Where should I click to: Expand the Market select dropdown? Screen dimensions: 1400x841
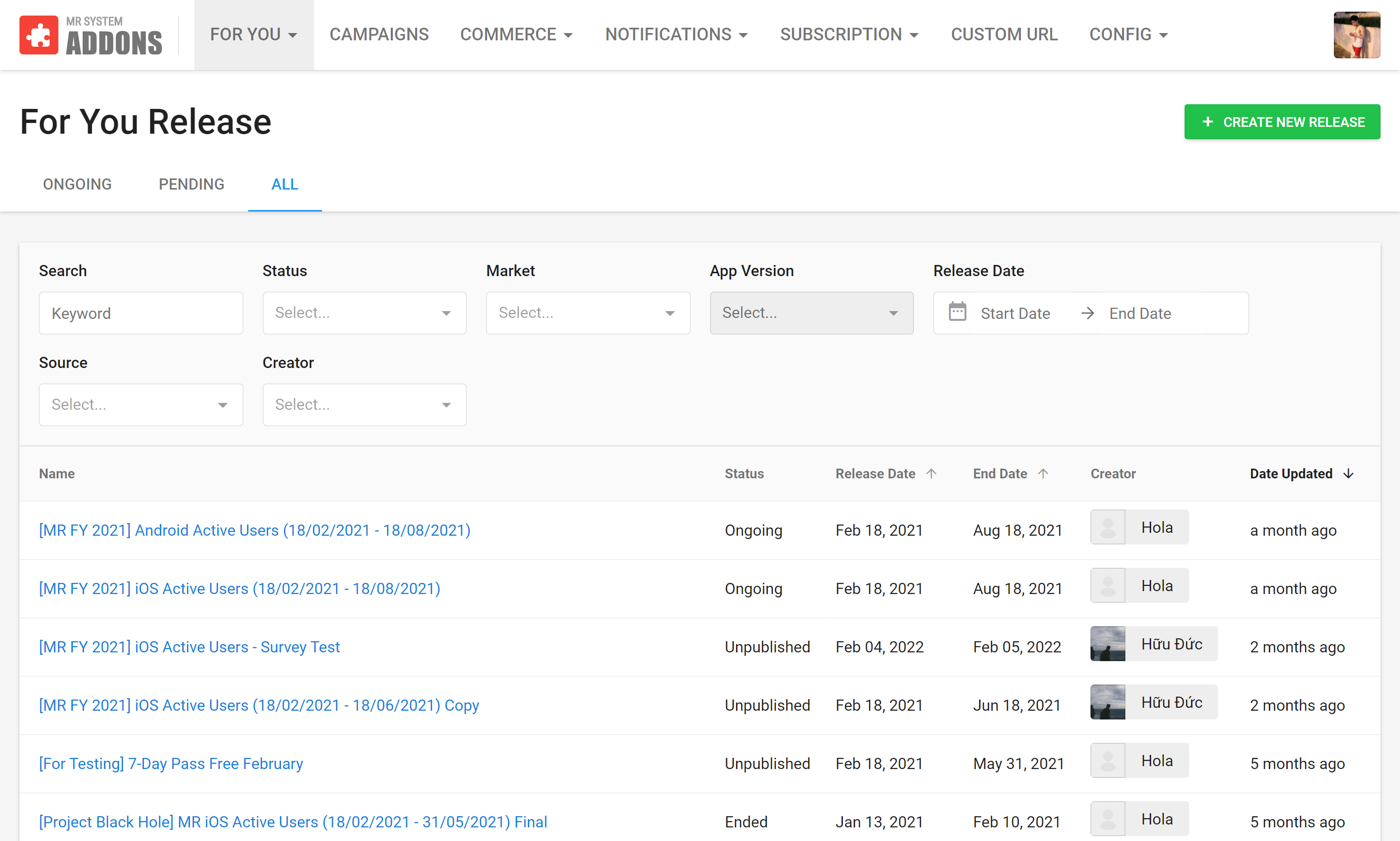(588, 313)
